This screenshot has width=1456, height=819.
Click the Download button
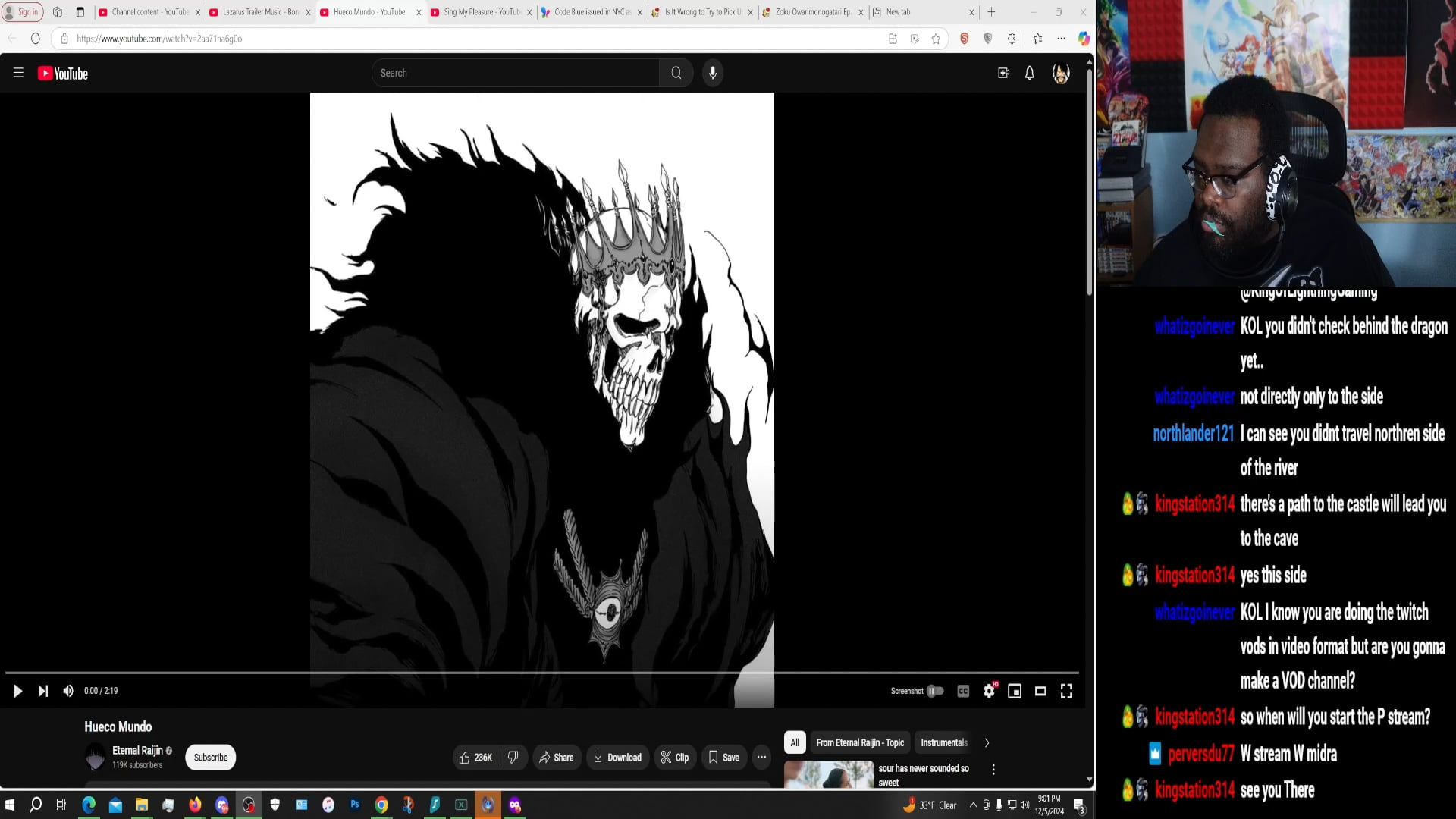(x=617, y=757)
